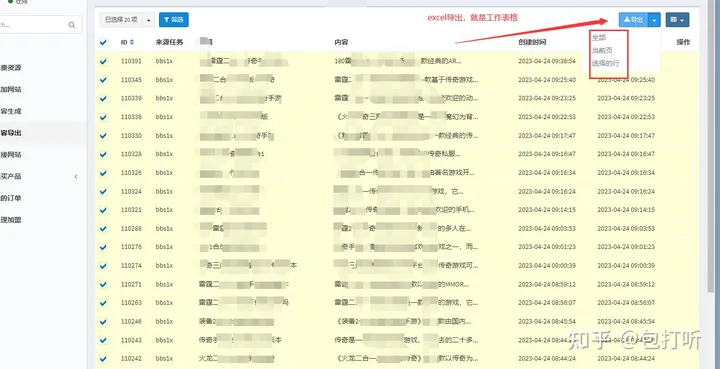Image resolution: width=720 pixels, height=369 pixels.
Task: Open the sidebar item ending in 容生成
Action: 11,111
